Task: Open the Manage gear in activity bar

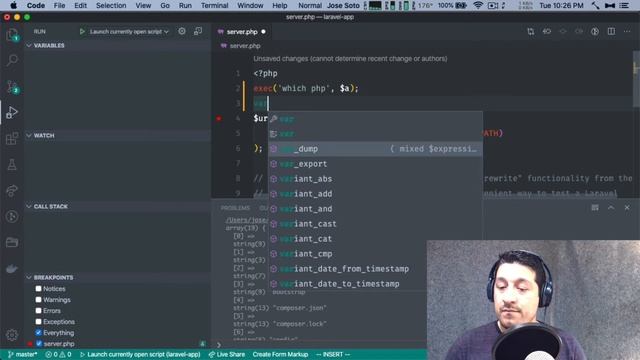Action: pyautogui.click(x=12, y=335)
